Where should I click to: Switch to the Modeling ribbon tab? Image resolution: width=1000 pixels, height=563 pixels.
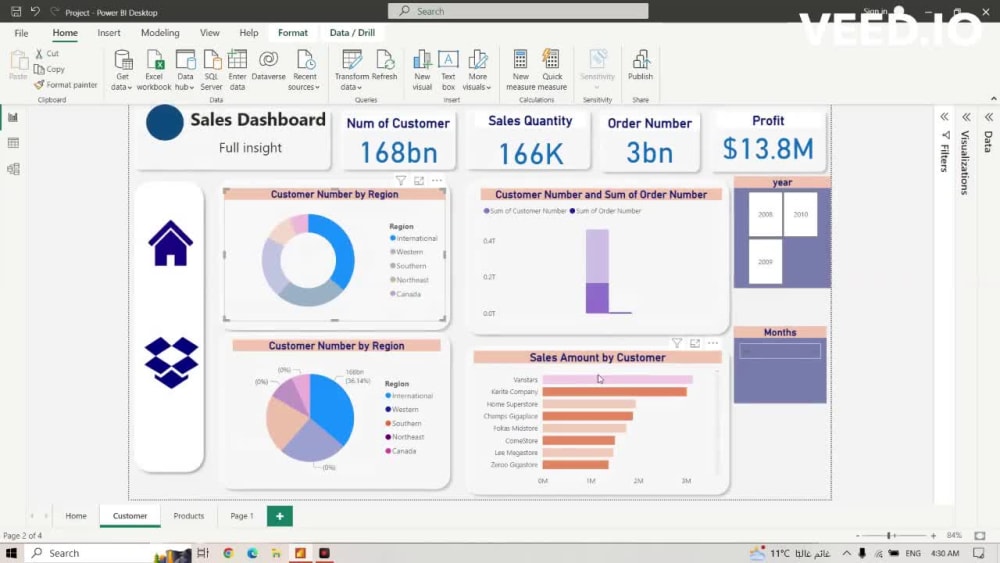(x=160, y=33)
